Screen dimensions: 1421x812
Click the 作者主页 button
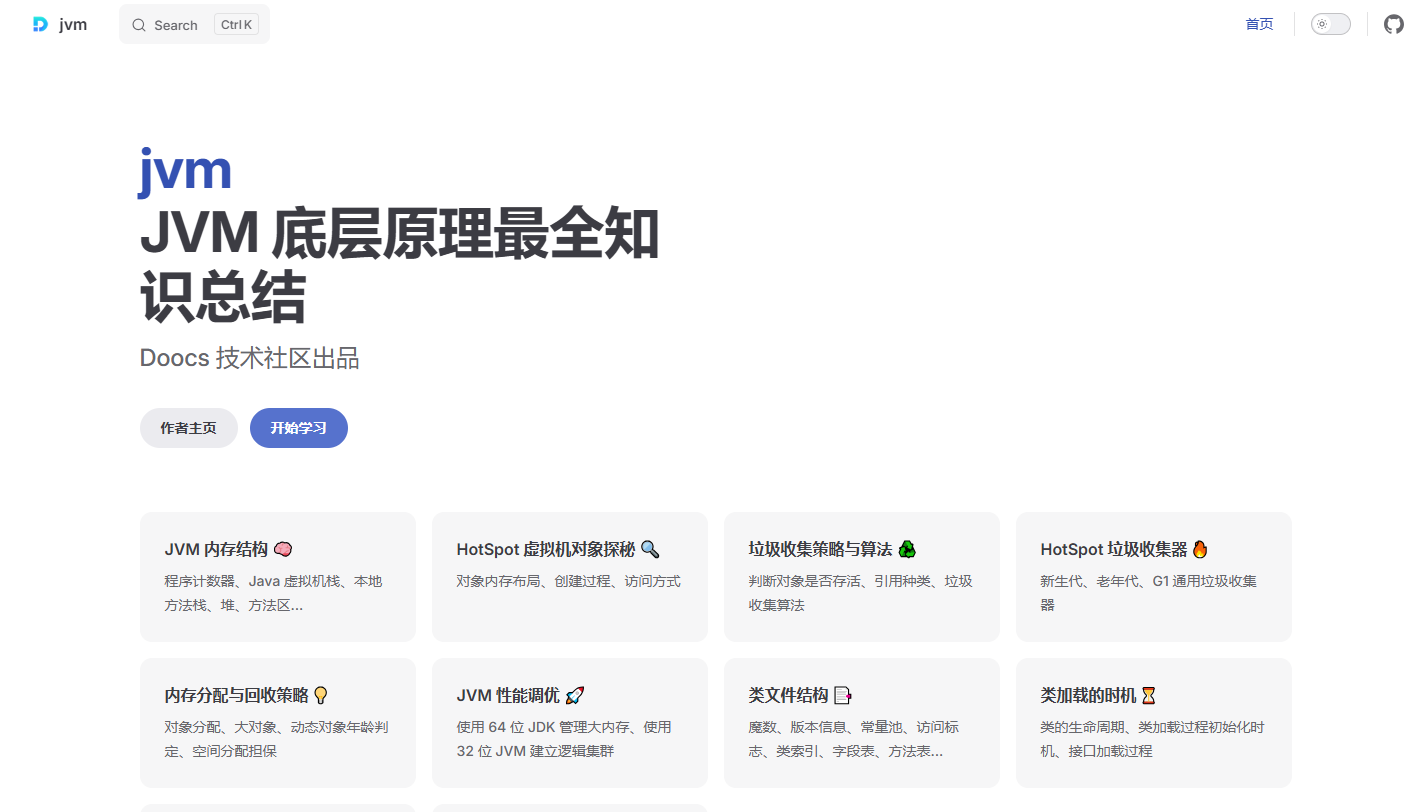(189, 428)
